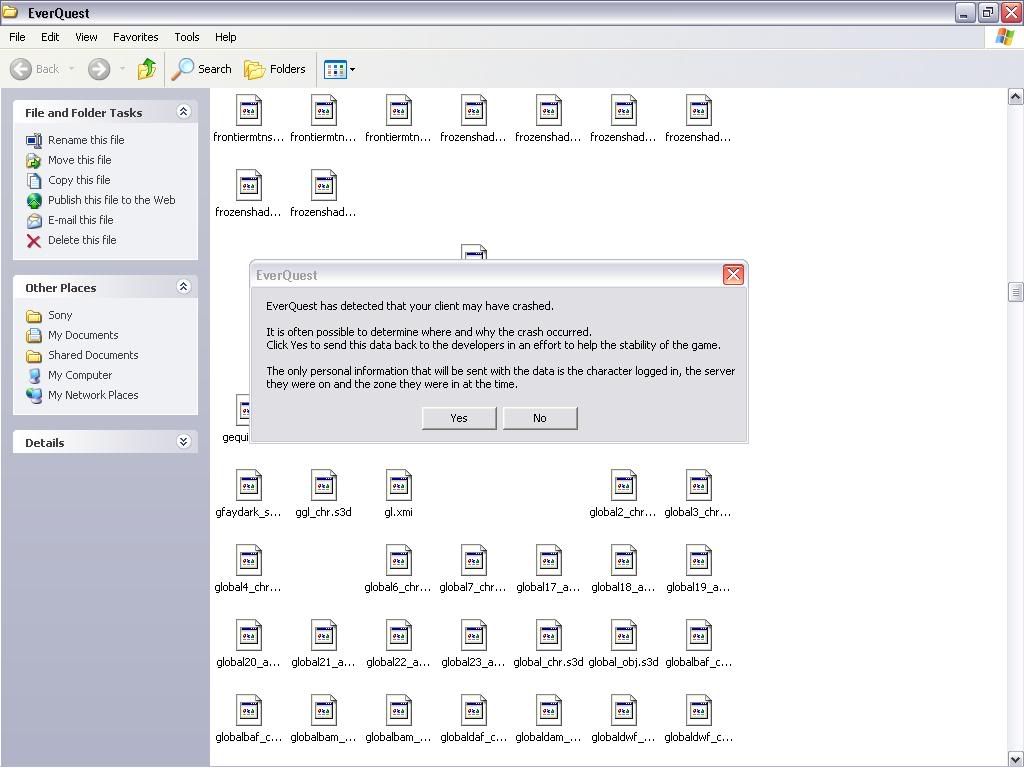Image resolution: width=1024 pixels, height=768 pixels.
Task: Select the global_chr.s3d file
Action: pyautogui.click(x=549, y=644)
